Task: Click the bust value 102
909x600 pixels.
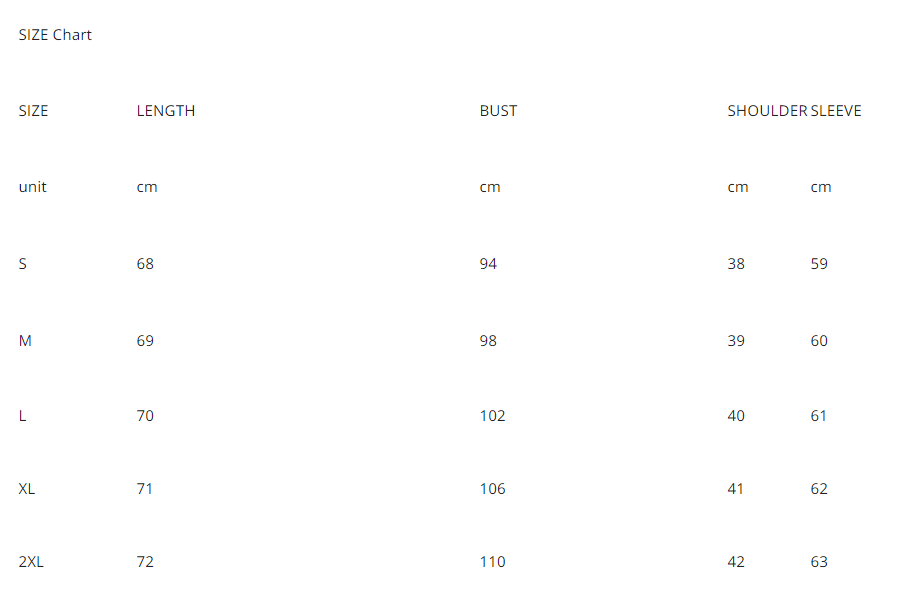Action: click(x=492, y=416)
